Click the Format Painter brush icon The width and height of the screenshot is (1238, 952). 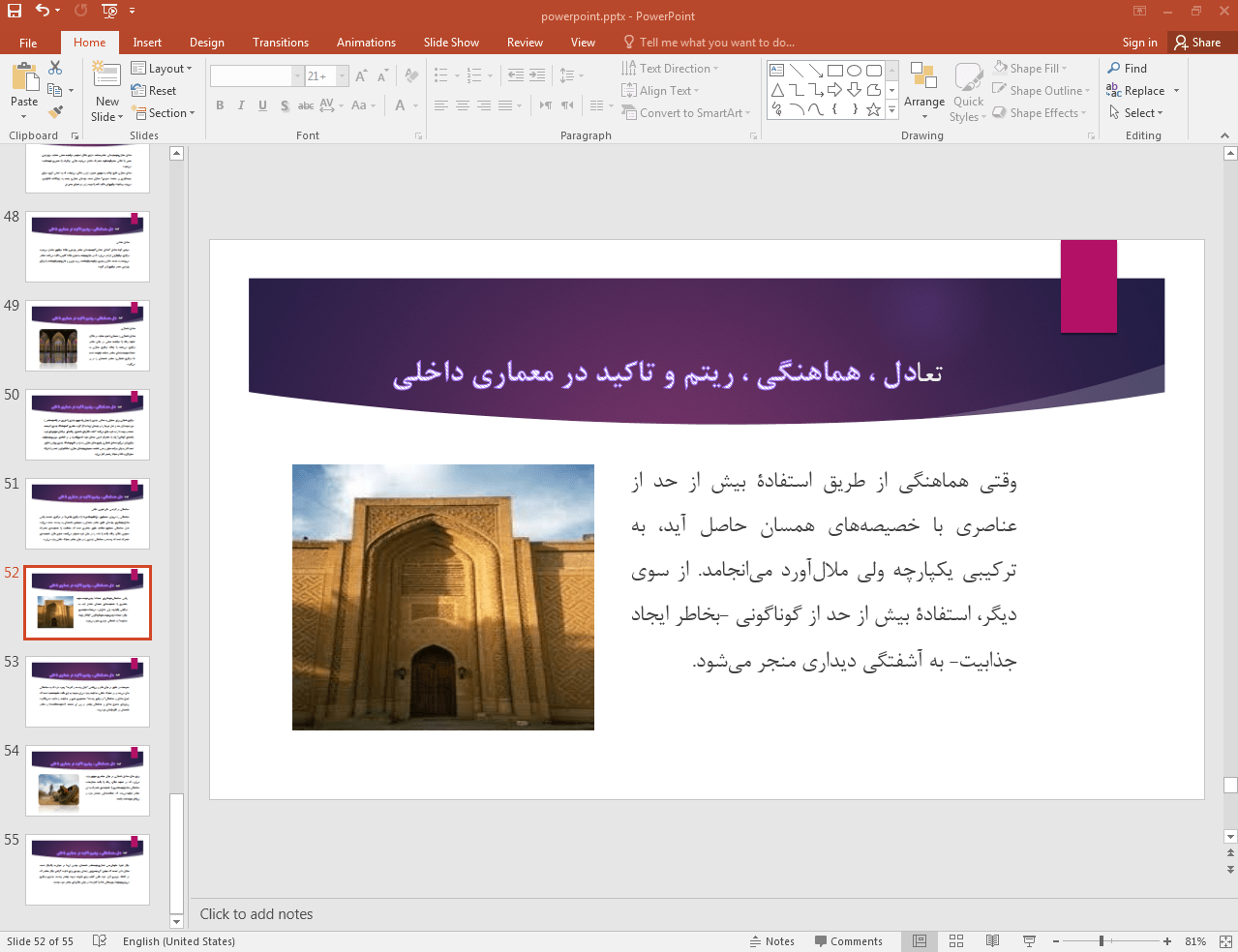[x=55, y=111]
